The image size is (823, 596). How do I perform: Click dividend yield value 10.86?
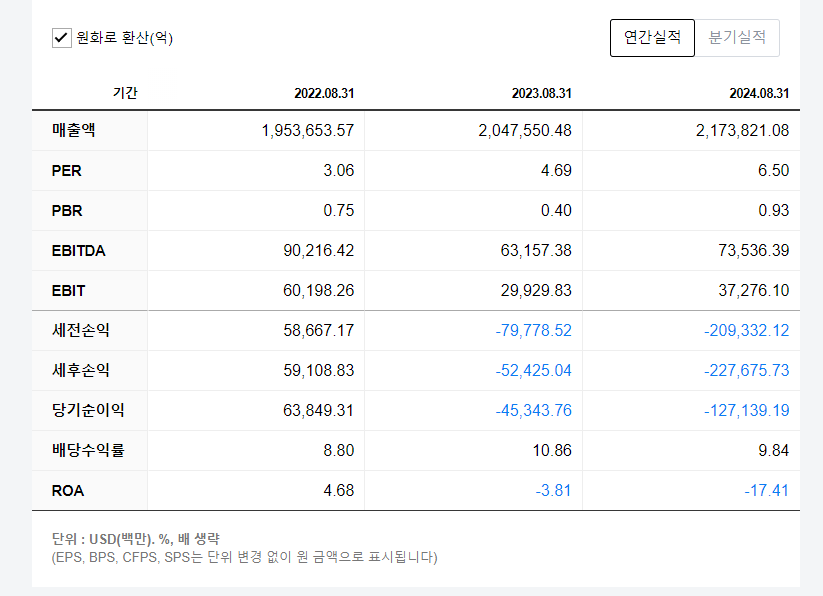click(x=552, y=450)
